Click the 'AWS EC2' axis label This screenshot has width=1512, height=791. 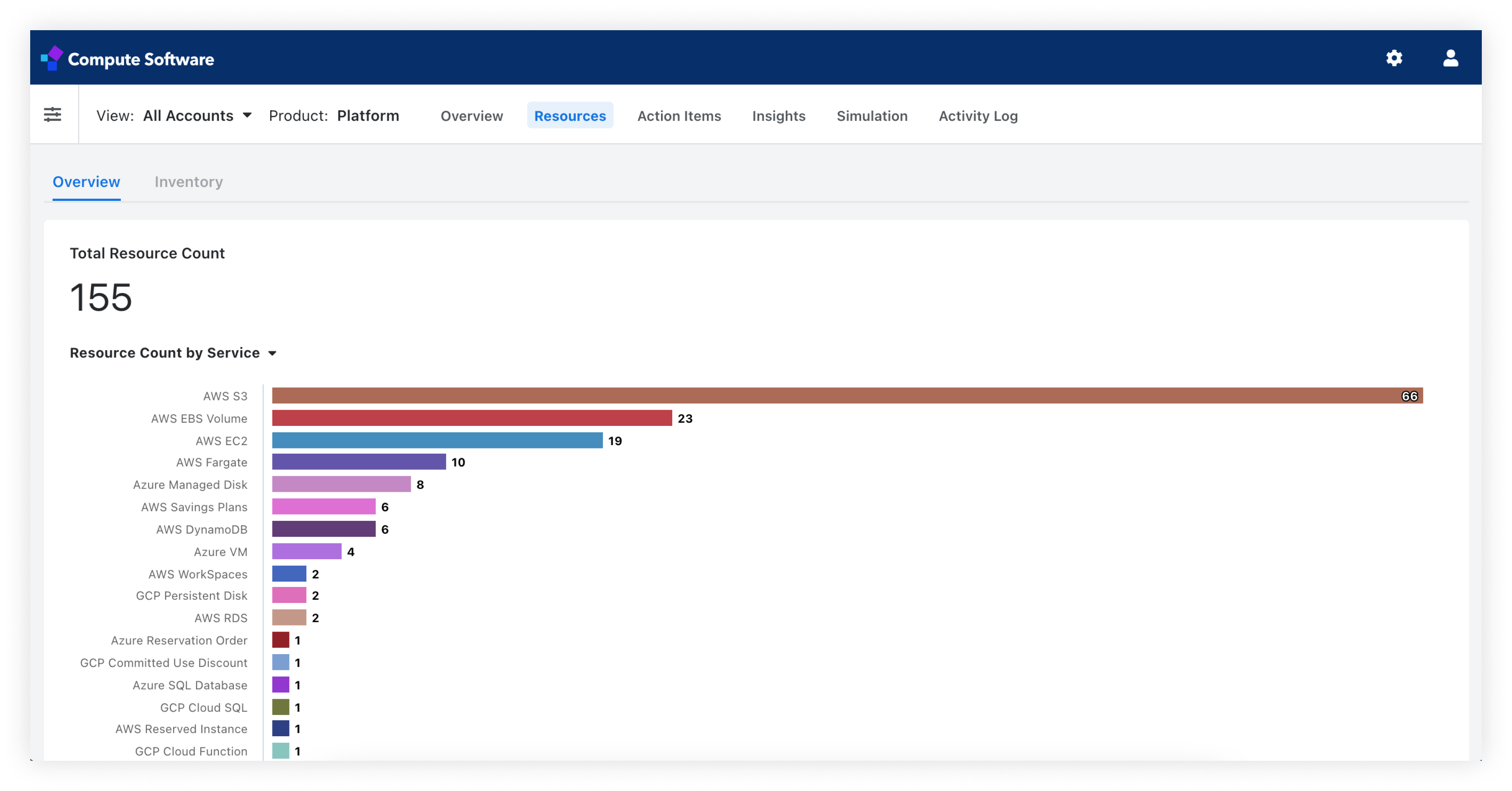click(x=221, y=441)
